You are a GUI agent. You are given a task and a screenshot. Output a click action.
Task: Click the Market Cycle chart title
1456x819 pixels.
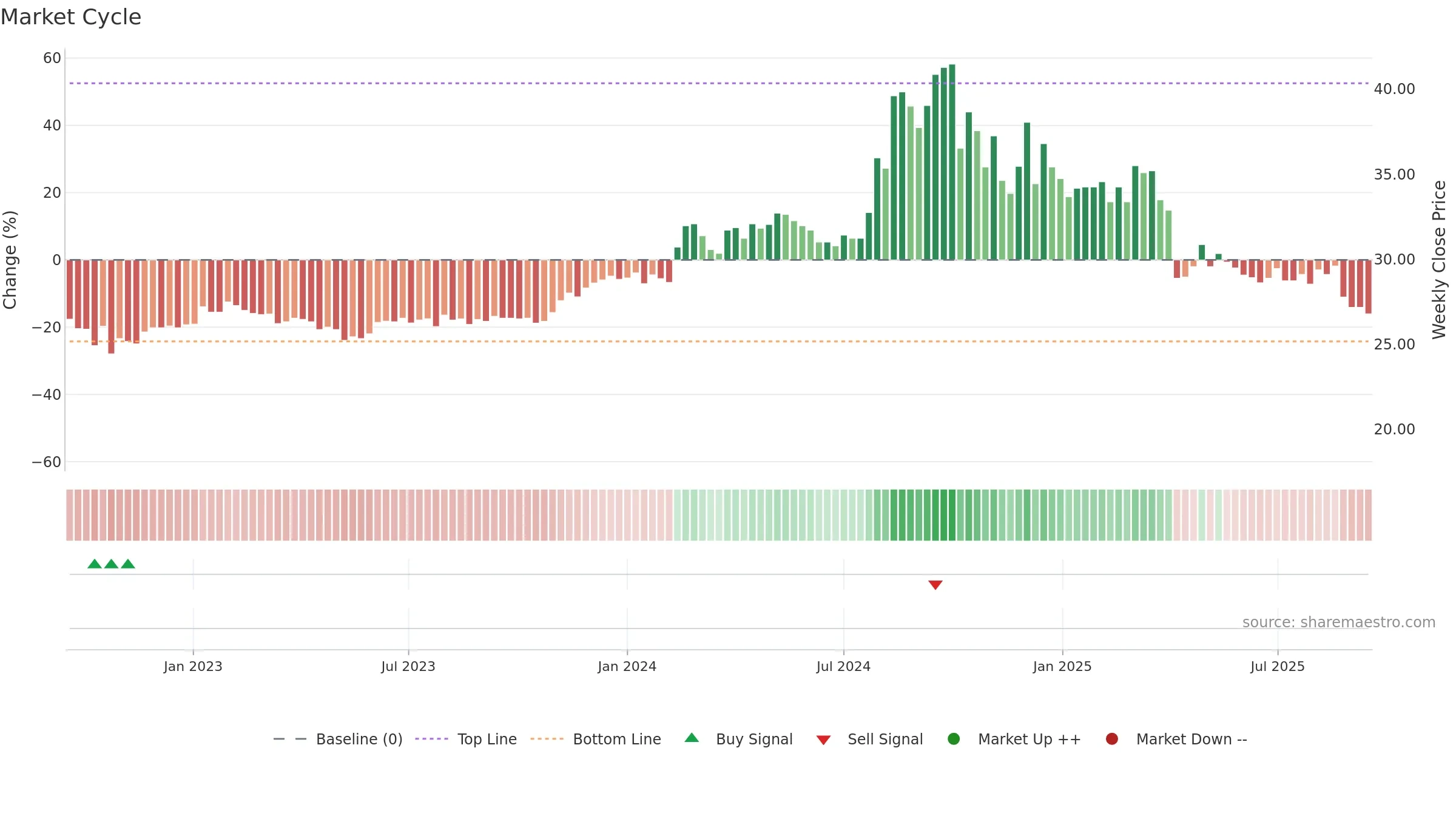[71, 17]
